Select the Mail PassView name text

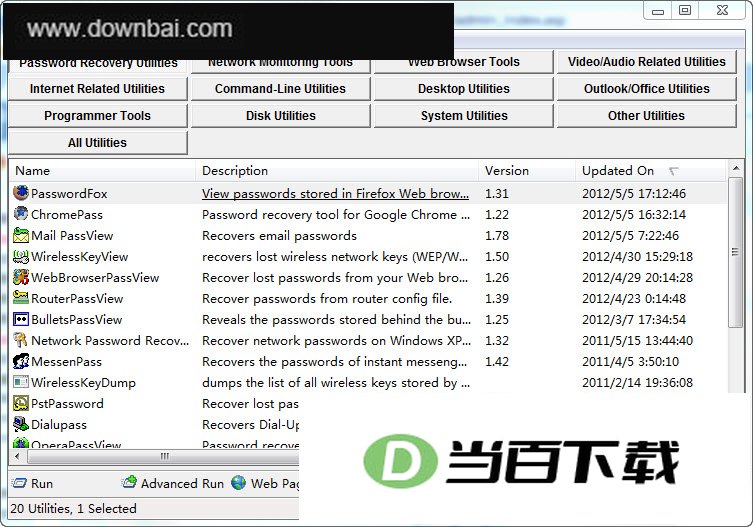[72, 236]
